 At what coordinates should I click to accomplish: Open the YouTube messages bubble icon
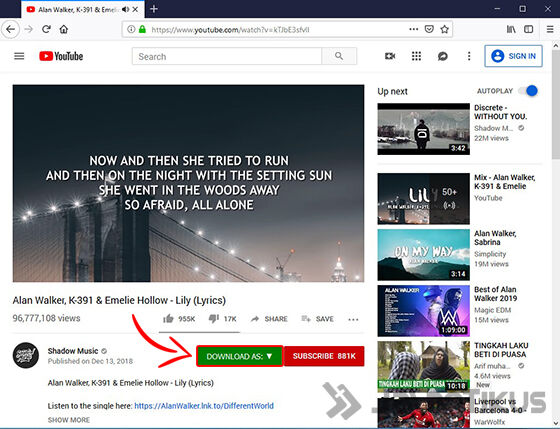tap(442, 56)
